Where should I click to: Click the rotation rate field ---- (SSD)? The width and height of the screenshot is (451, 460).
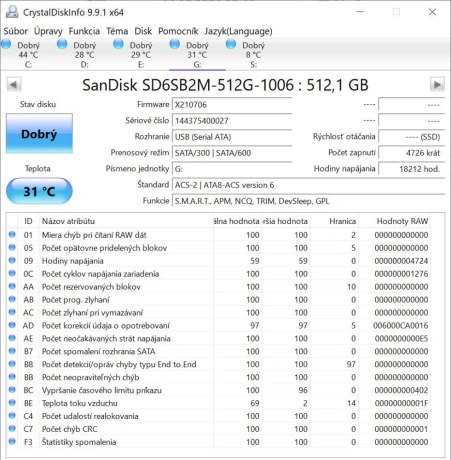click(412, 137)
